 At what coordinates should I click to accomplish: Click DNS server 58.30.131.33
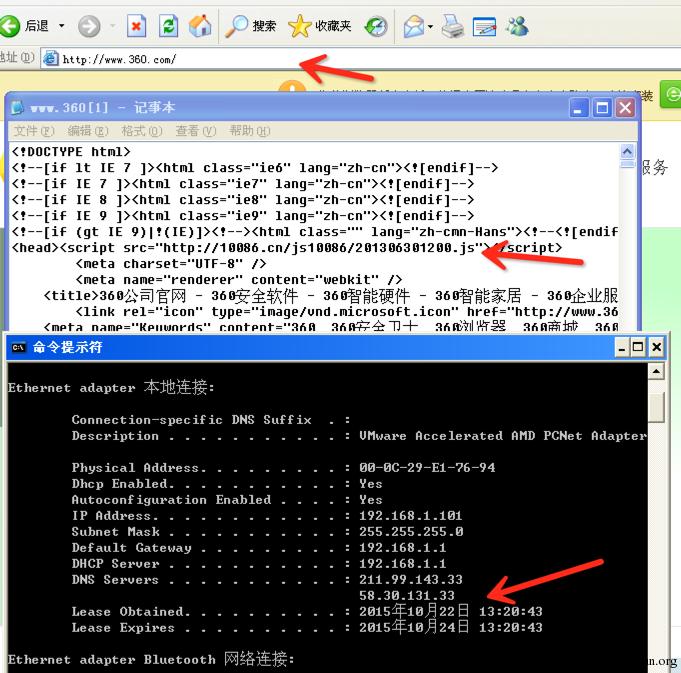click(x=407, y=596)
